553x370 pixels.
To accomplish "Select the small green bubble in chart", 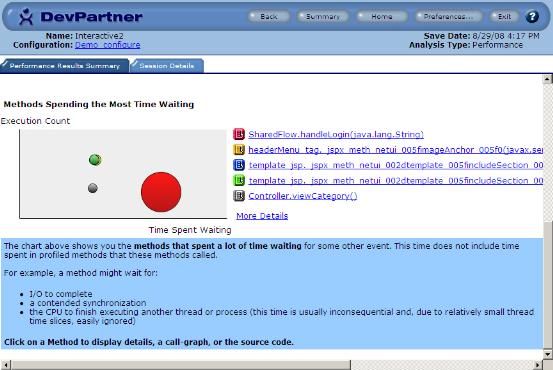I will [95, 160].
